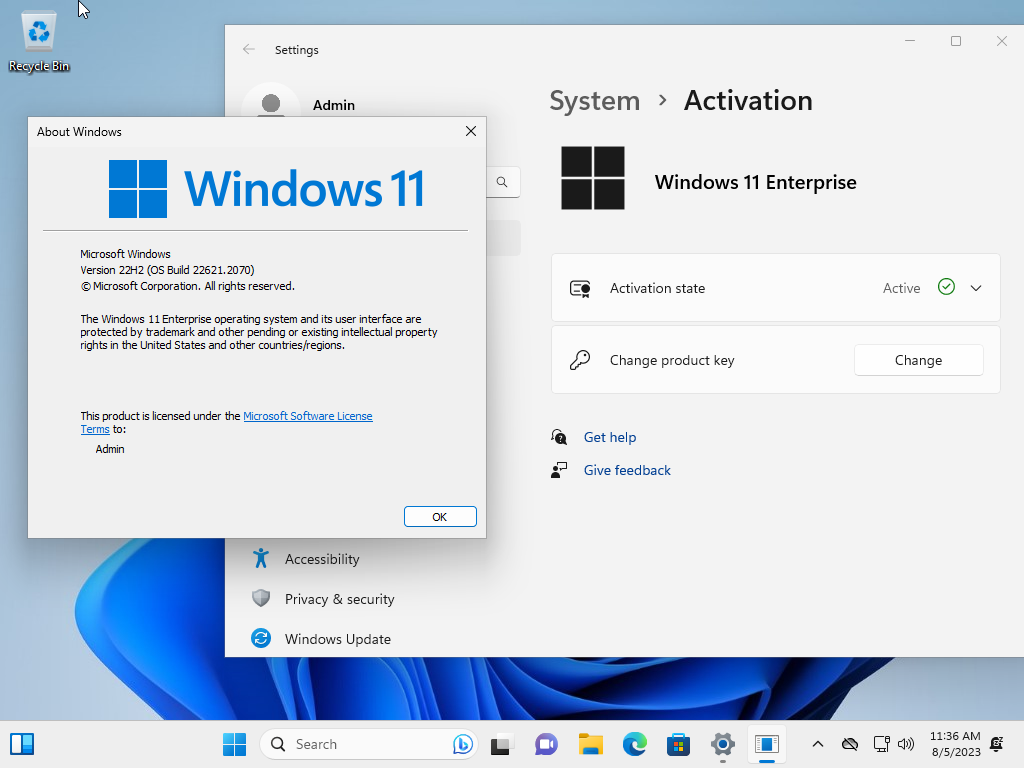
Task: Launch Microsoft Edge from taskbar
Action: (x=635, y=744)
